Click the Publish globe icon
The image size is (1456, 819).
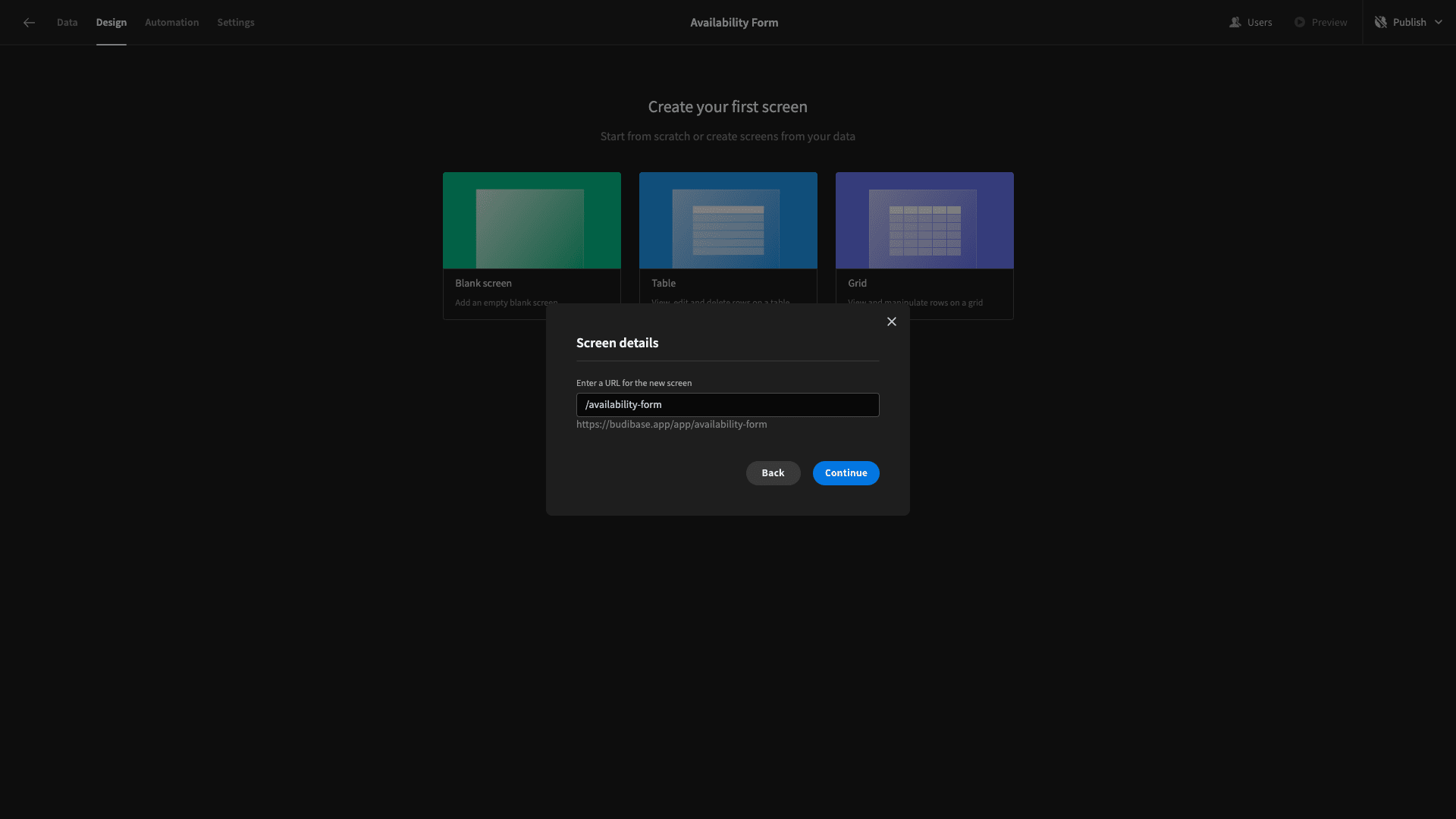click(1380, 23)
